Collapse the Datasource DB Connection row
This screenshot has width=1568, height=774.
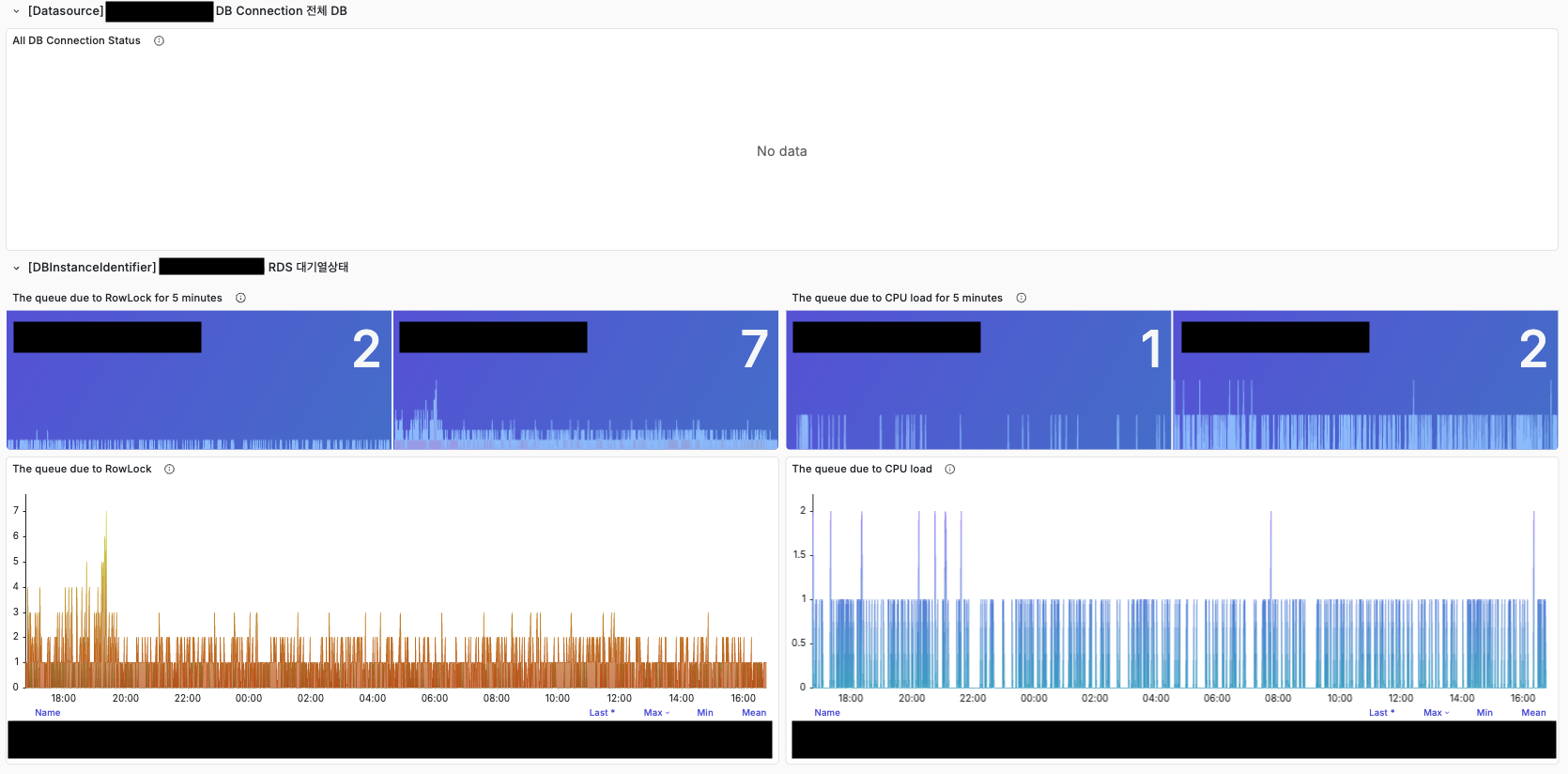[x=16, y=11]
